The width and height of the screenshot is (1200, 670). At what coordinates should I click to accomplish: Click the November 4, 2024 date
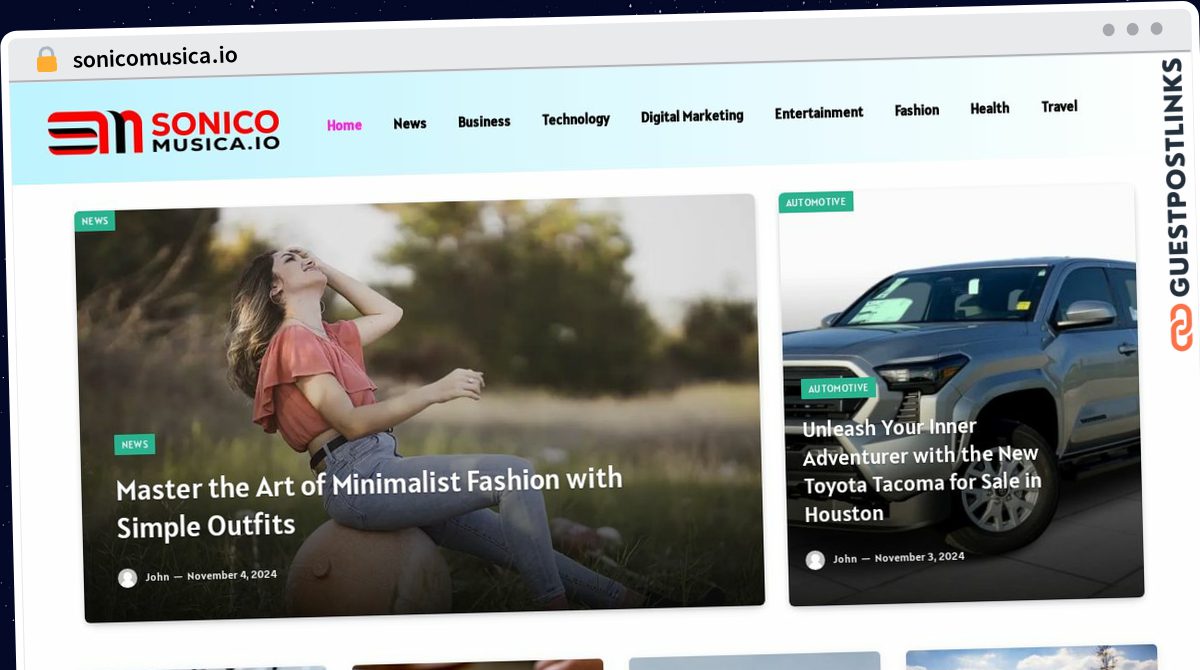[232, 575]
